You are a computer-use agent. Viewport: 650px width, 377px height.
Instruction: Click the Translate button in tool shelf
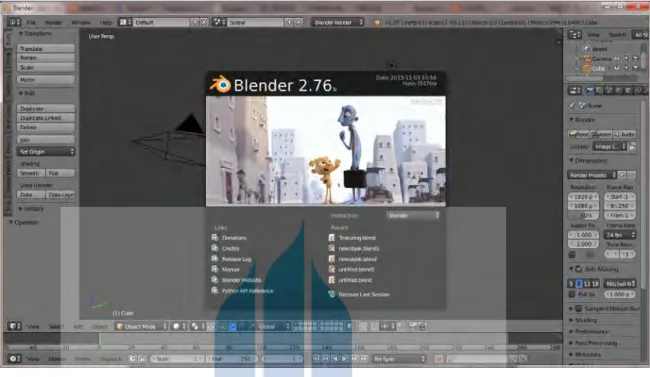(x=46, y=49)
